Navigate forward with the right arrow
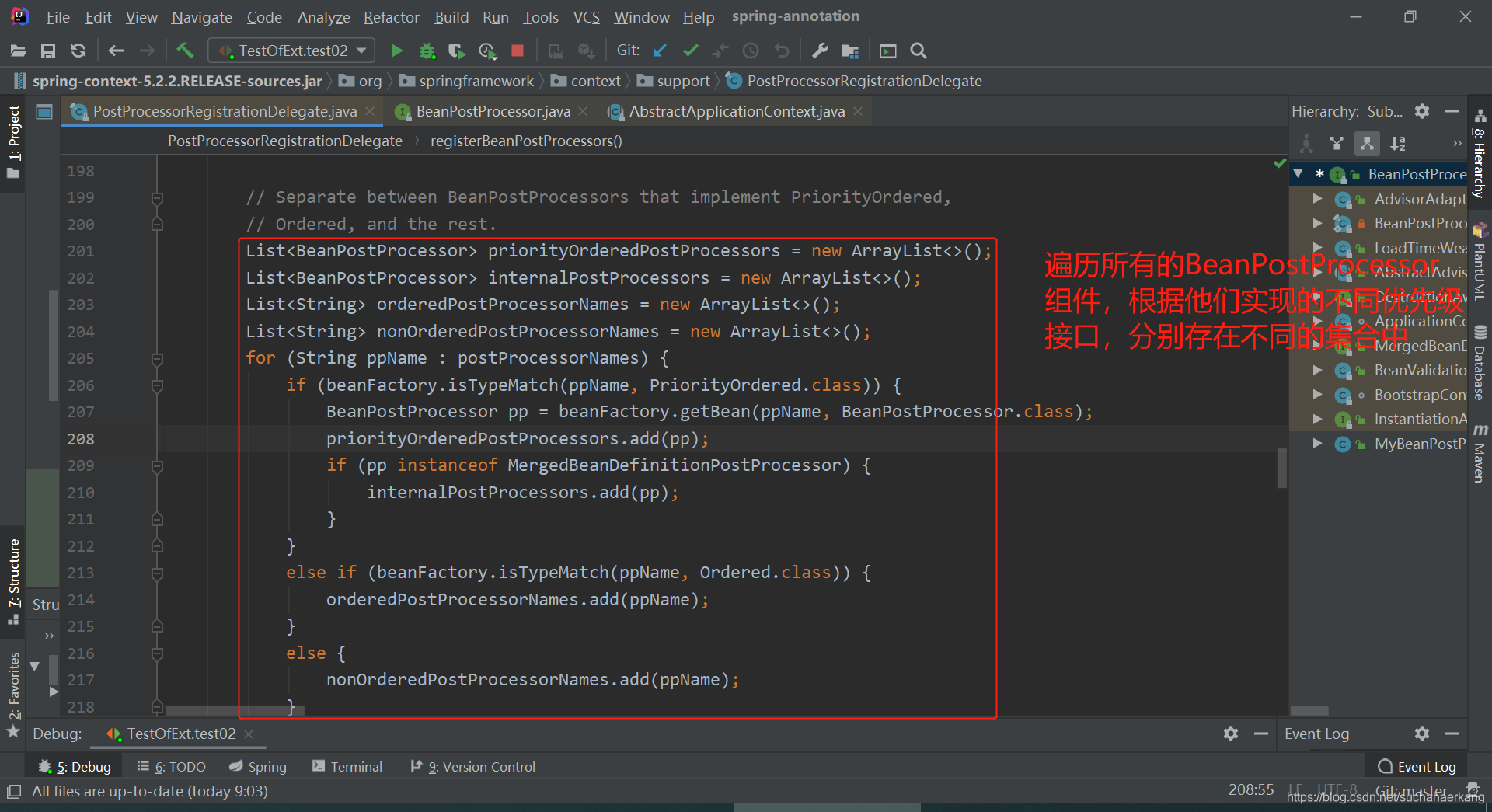Viewport: 1492px width, 812px height. (x=147, y=51)
